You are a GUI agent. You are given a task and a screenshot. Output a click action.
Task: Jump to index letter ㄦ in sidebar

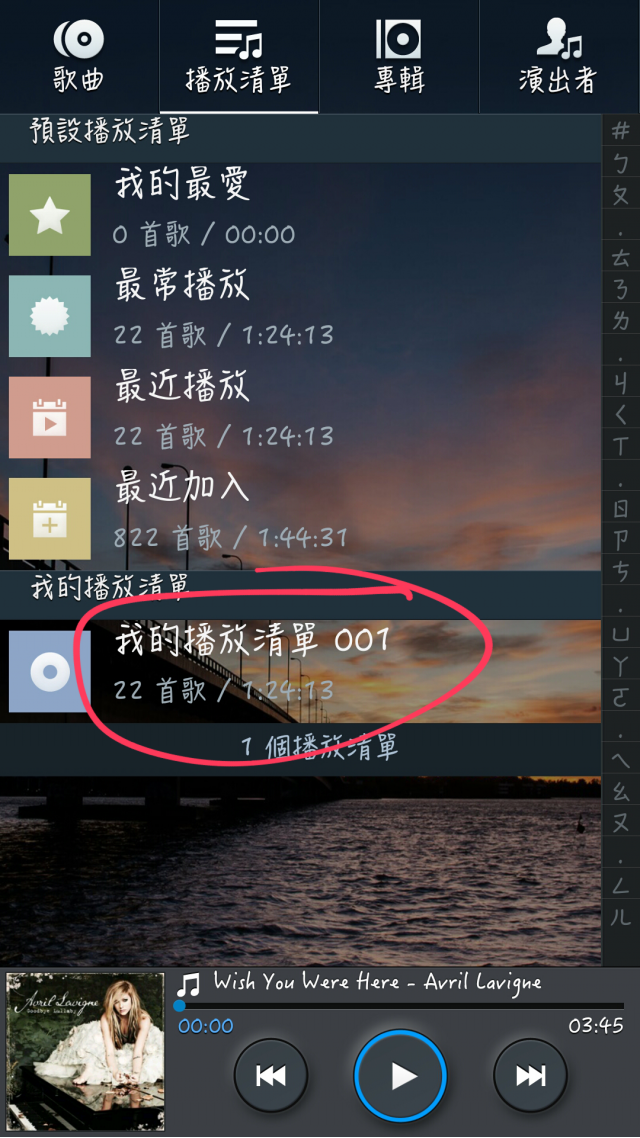[620, 917]
